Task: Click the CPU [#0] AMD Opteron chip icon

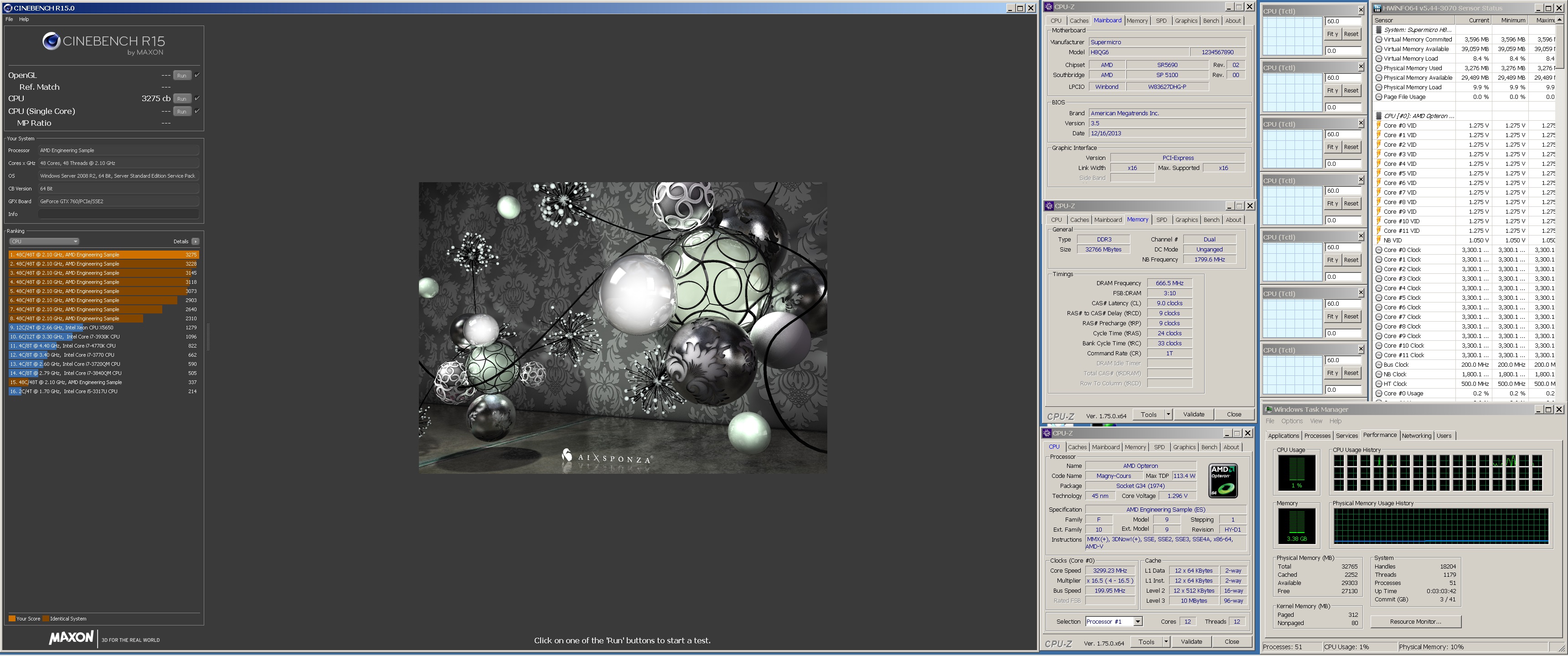Action: [1379, 116]
